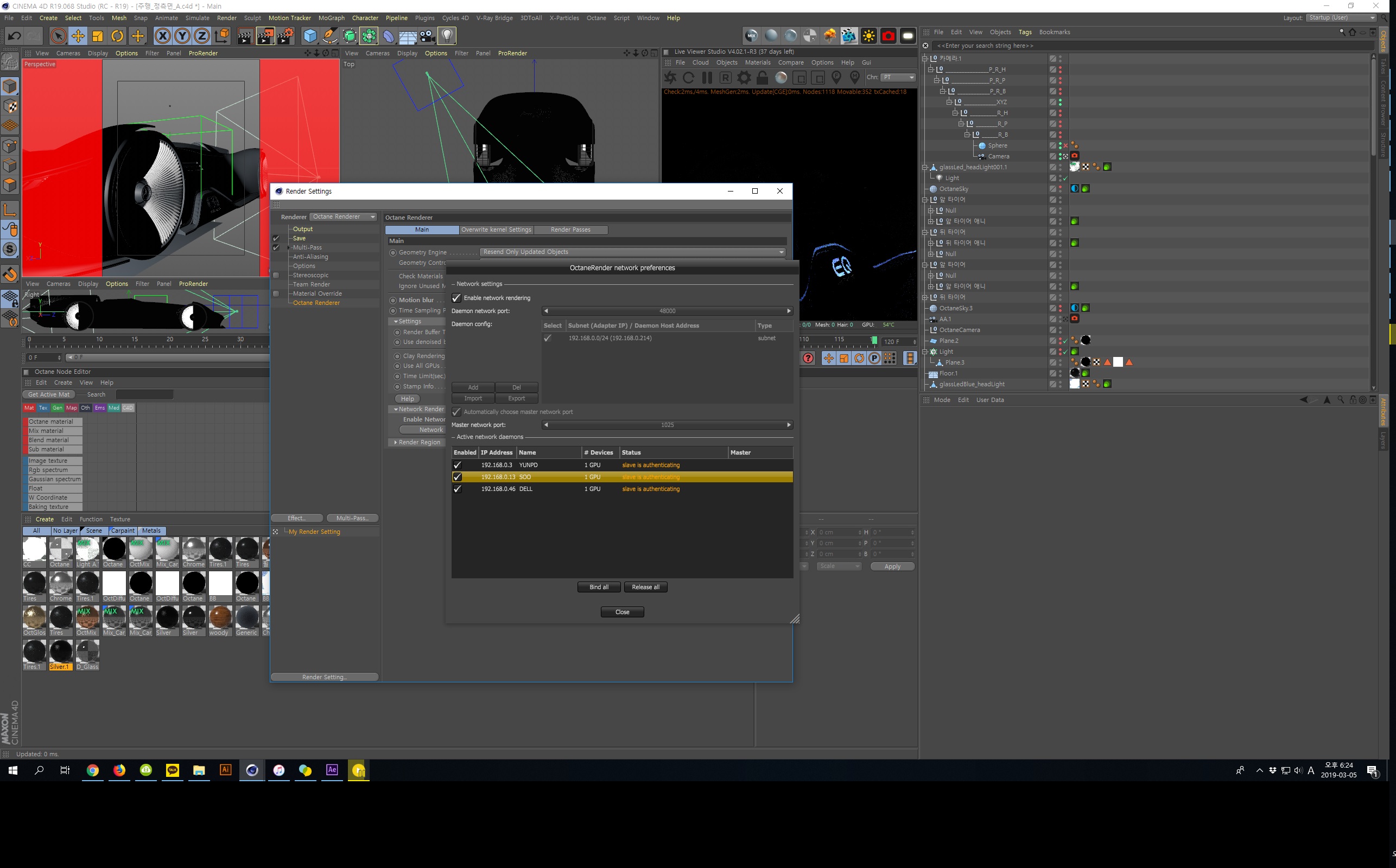The image size is (1396, 868).
Task: Select the Live Selection tool
Action: tap(58, 36)
